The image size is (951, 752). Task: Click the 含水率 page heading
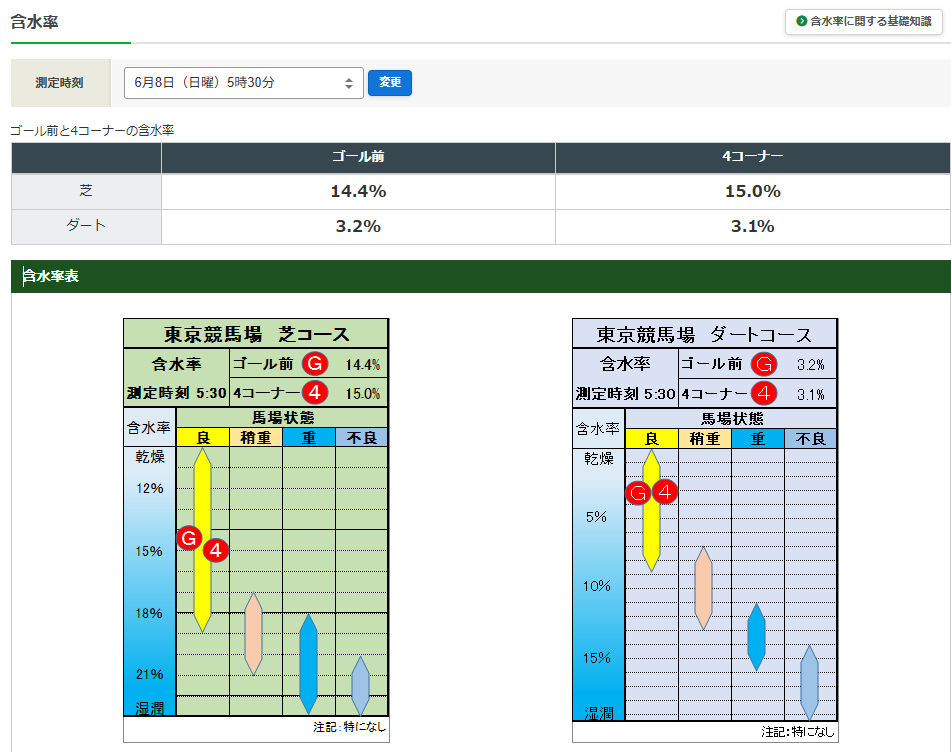click(x=35, y=22)
